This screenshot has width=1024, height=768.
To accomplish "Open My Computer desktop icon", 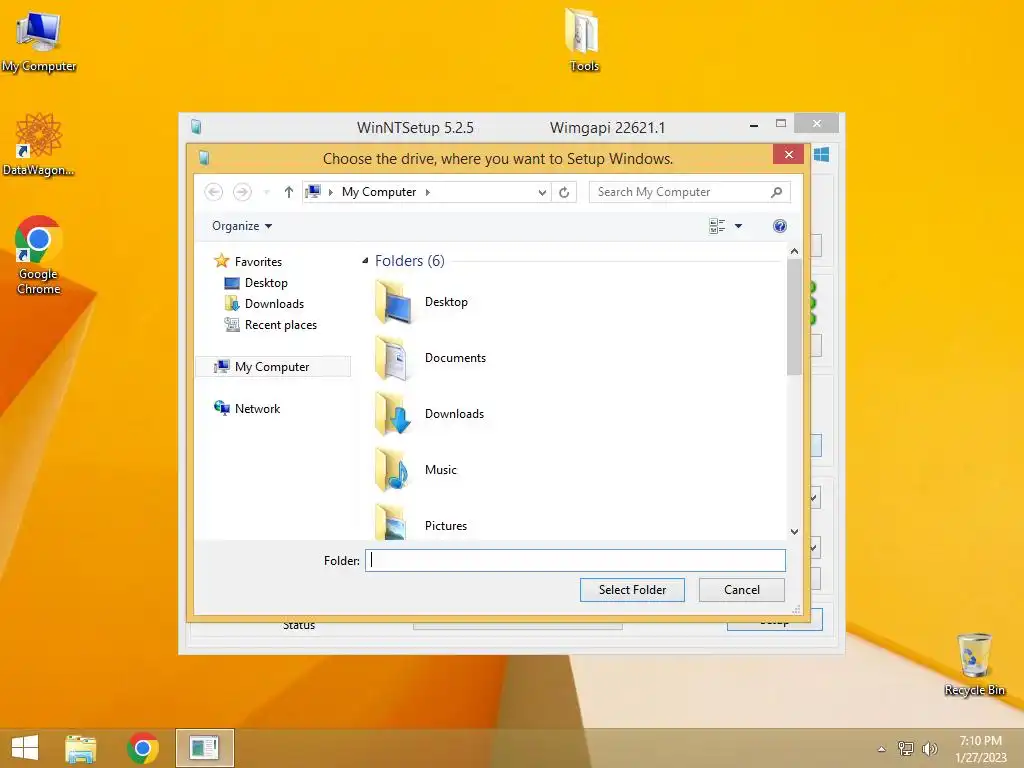I will tap(39, 41).
